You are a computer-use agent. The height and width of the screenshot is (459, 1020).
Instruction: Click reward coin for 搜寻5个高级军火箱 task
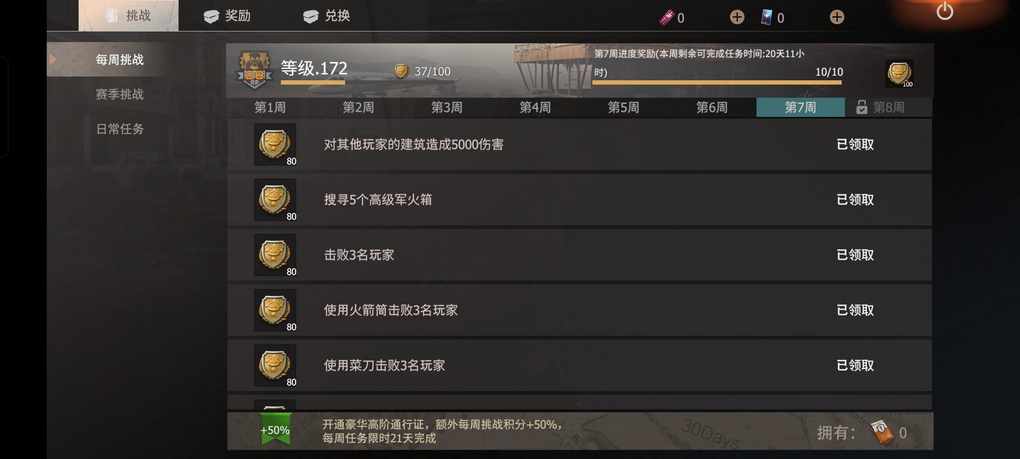tap(275, 200)
